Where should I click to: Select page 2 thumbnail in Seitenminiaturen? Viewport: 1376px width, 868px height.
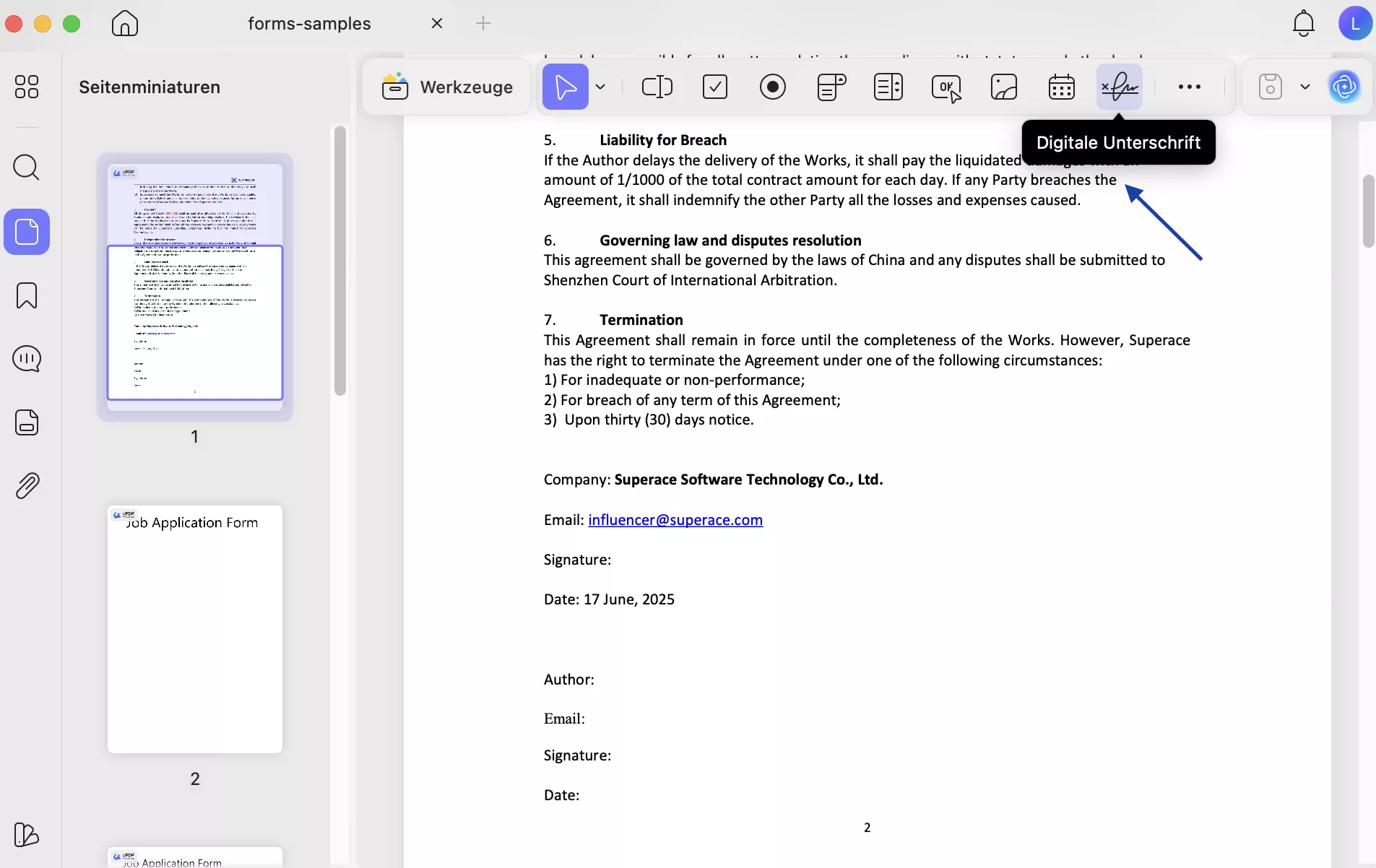(195, 629)
